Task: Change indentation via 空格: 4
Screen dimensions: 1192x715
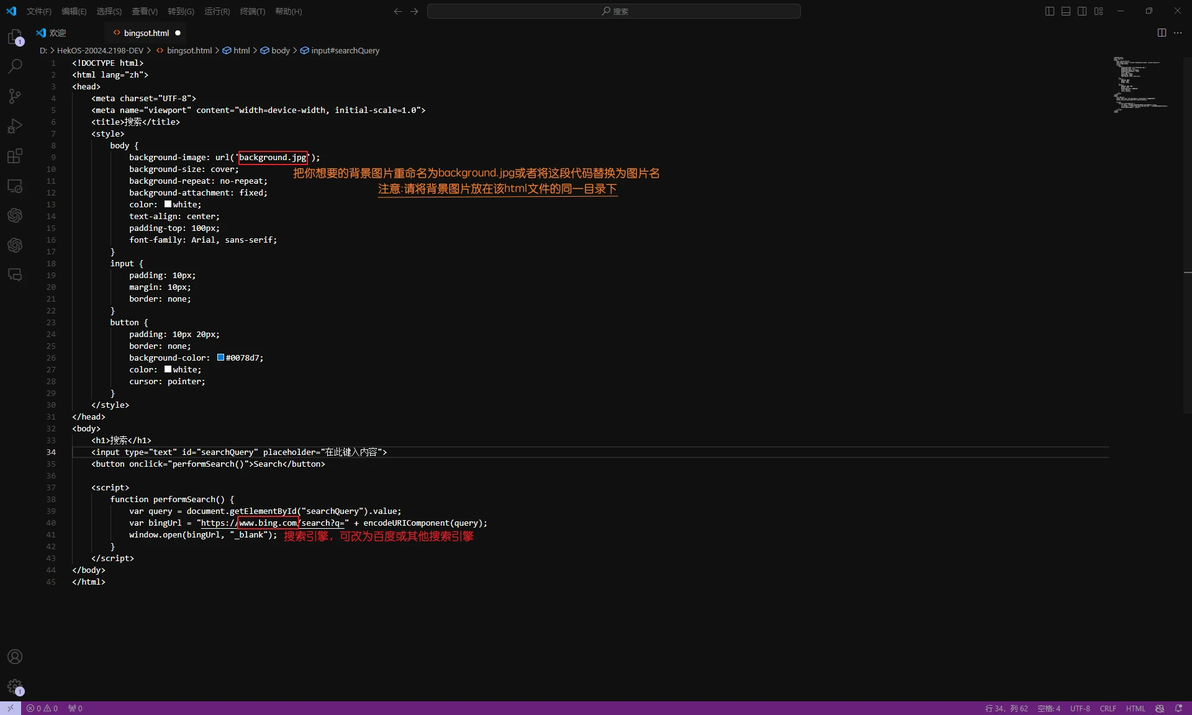Action: click(x=1048, y=708)
